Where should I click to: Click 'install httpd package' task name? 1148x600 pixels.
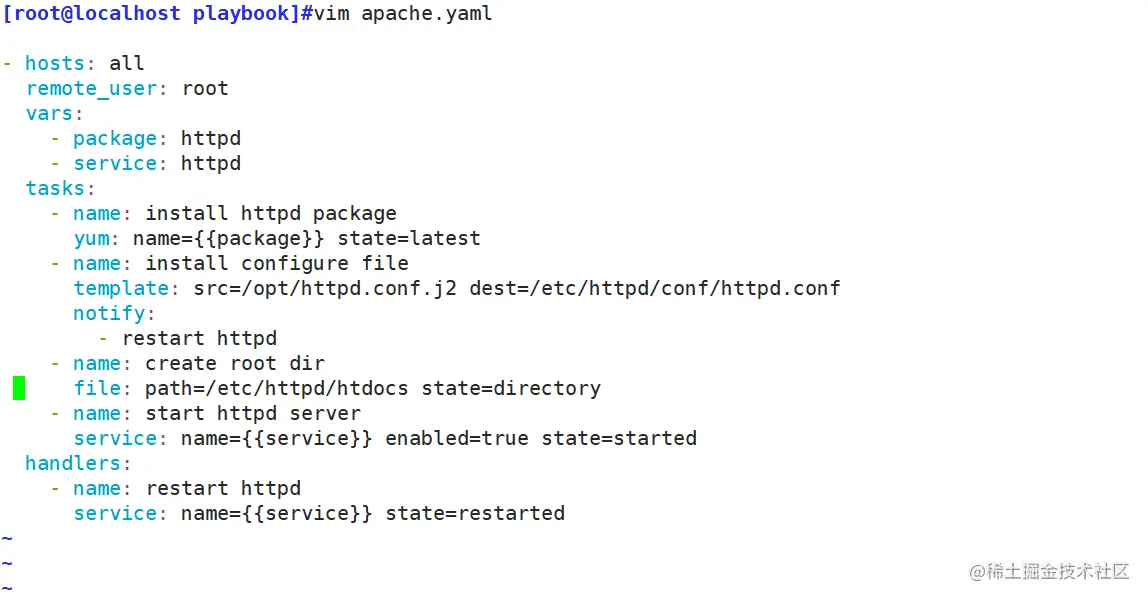coord(270,213)
